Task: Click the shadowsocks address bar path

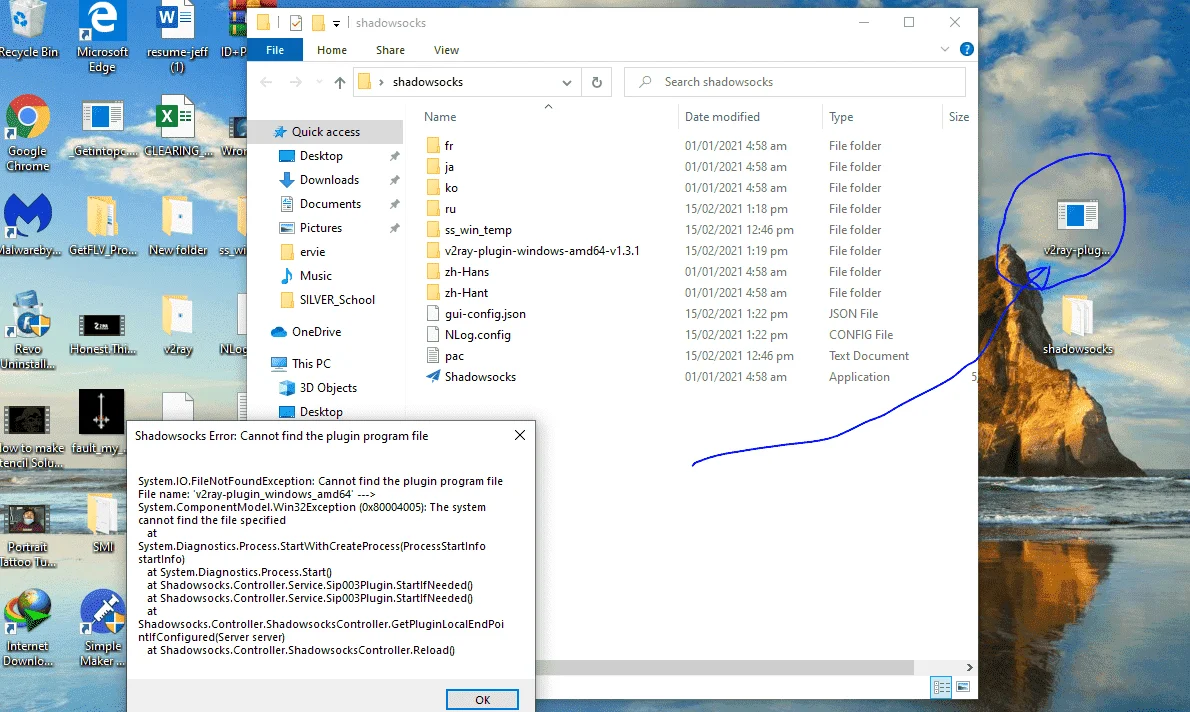Action: [427, 82]
